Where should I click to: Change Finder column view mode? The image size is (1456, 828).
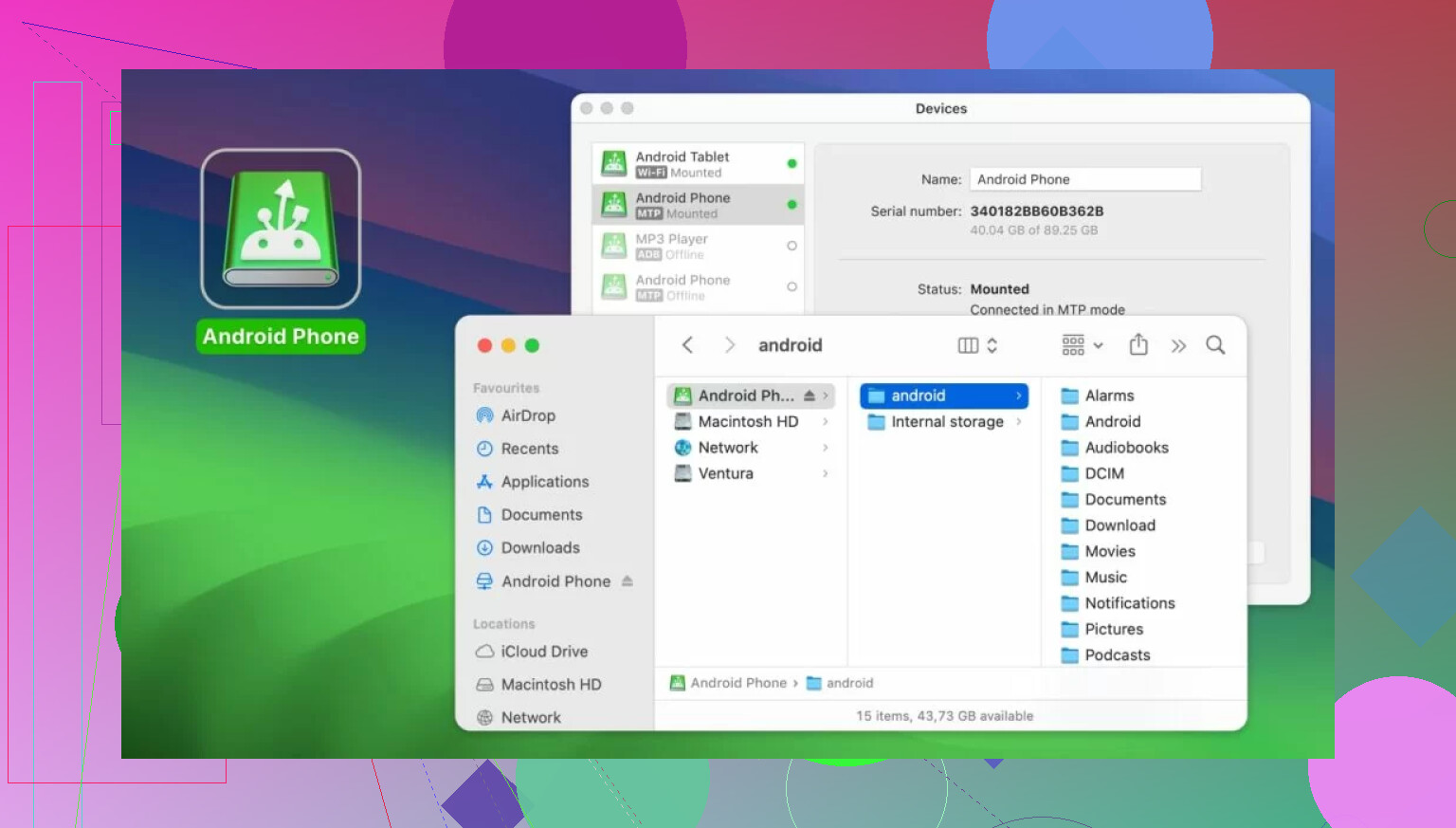tap(977, 345)
